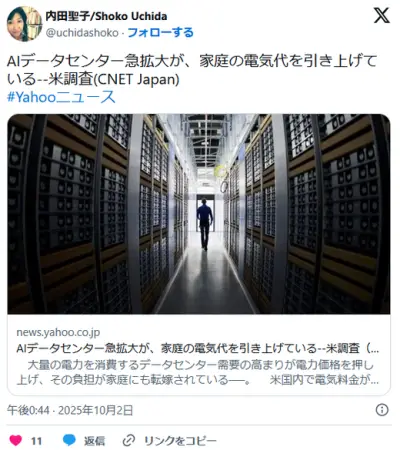This screenshot has width=400, height=450.
Task: Open Shoko Uchida's profile avatar
Action: point(24,24)
